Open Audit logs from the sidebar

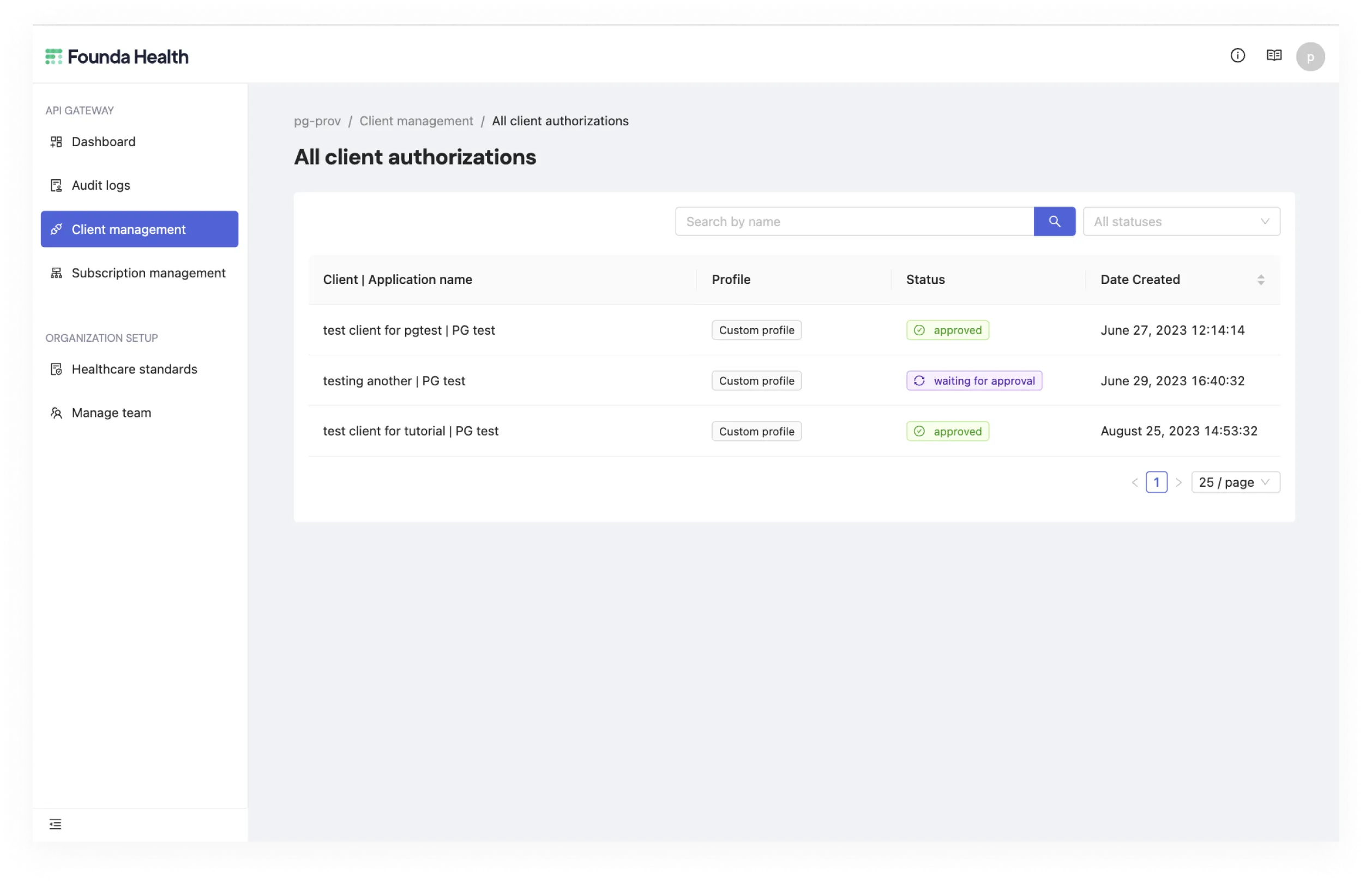[140, 185]
